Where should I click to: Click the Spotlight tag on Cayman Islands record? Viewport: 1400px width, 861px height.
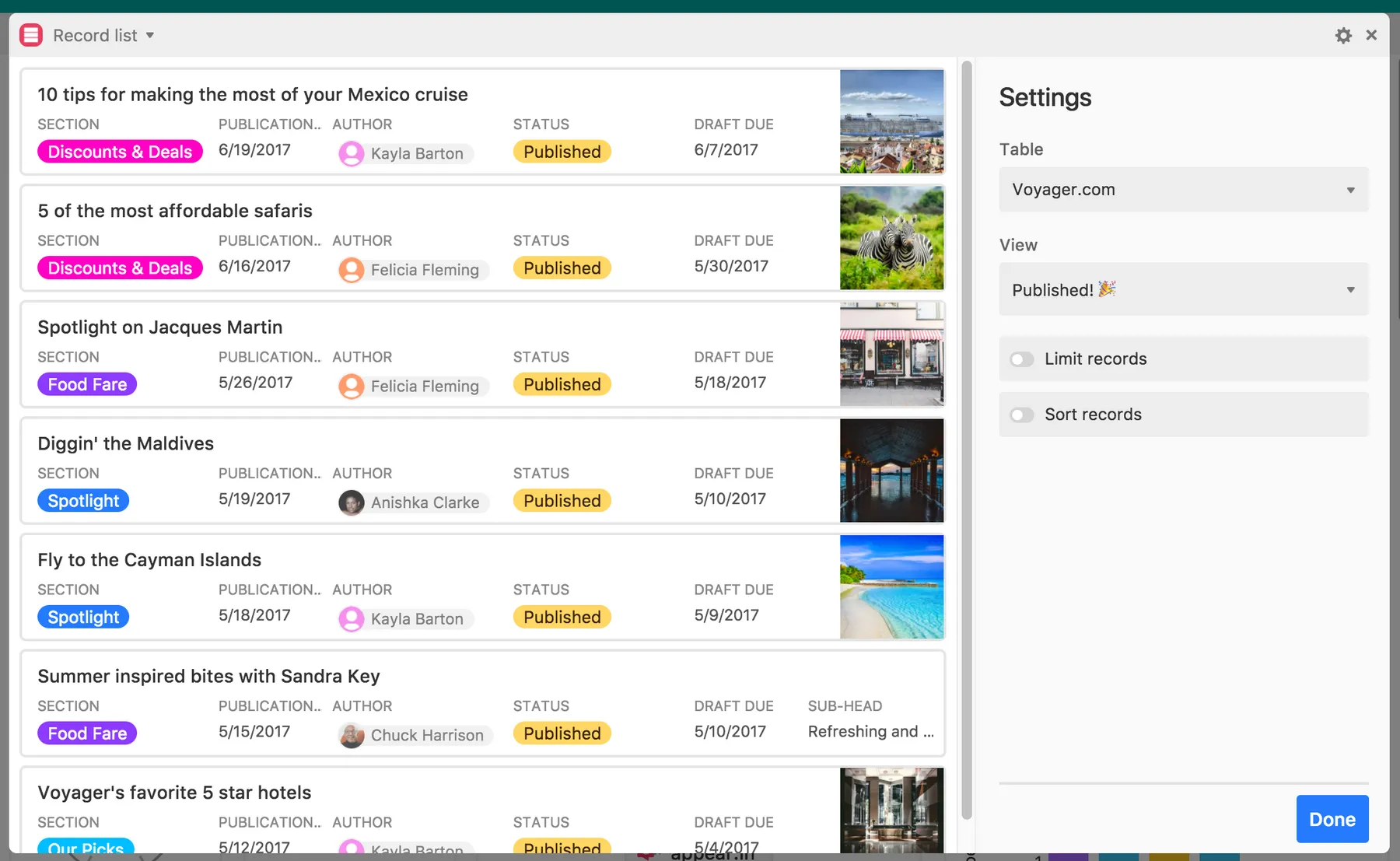coord(83,617)
